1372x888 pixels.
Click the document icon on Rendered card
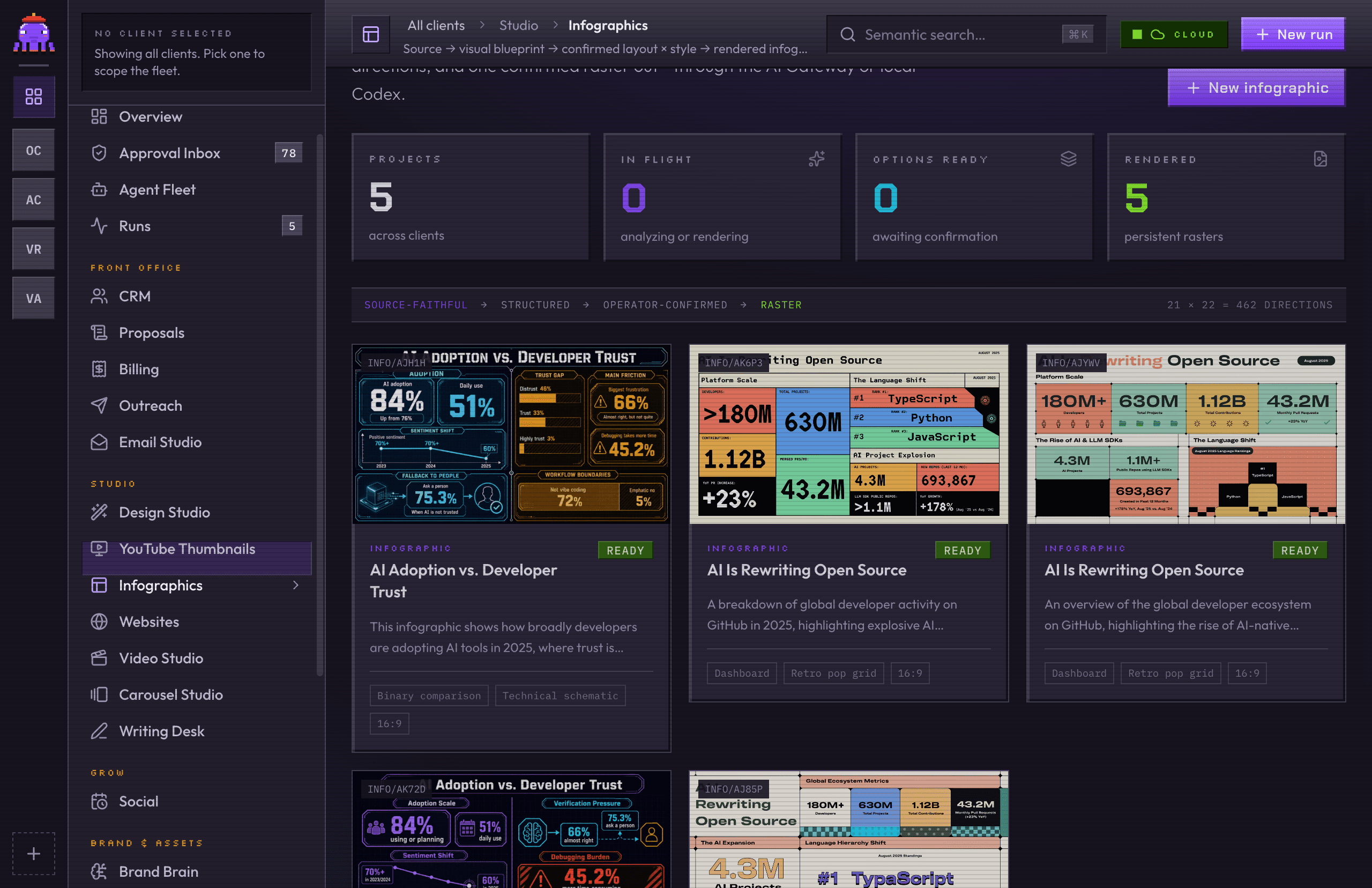[x=1320, y=159]
